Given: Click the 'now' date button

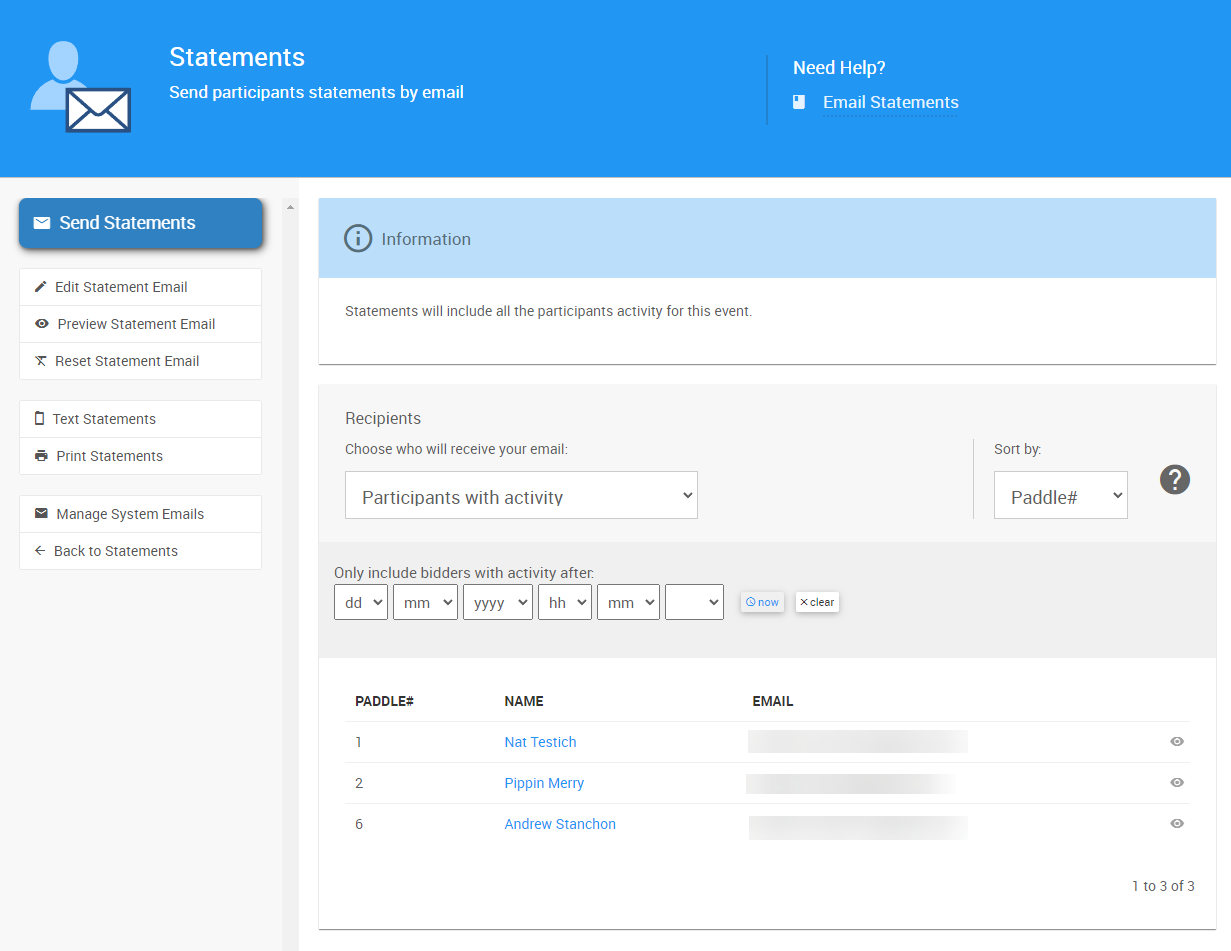Looking at the screenshot, I should (762, 603).
